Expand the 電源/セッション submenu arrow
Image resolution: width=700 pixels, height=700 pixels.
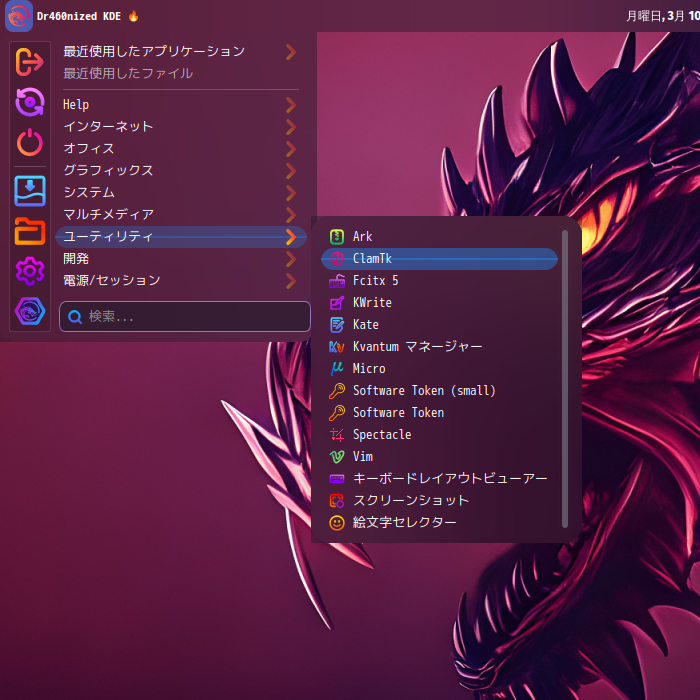pyautogui.click(x=291, y=281)
